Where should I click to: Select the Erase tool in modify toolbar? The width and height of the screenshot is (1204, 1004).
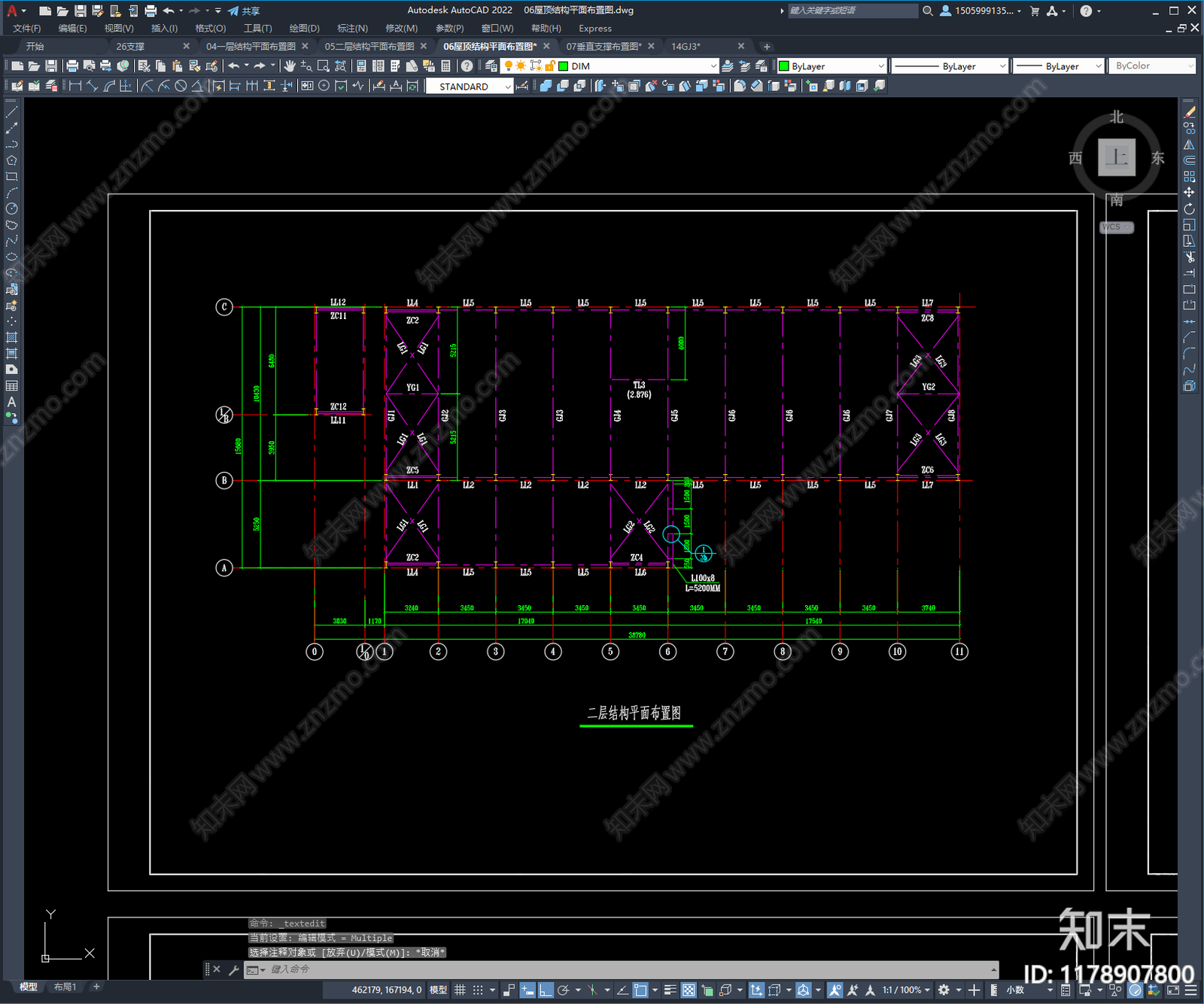1190,112
